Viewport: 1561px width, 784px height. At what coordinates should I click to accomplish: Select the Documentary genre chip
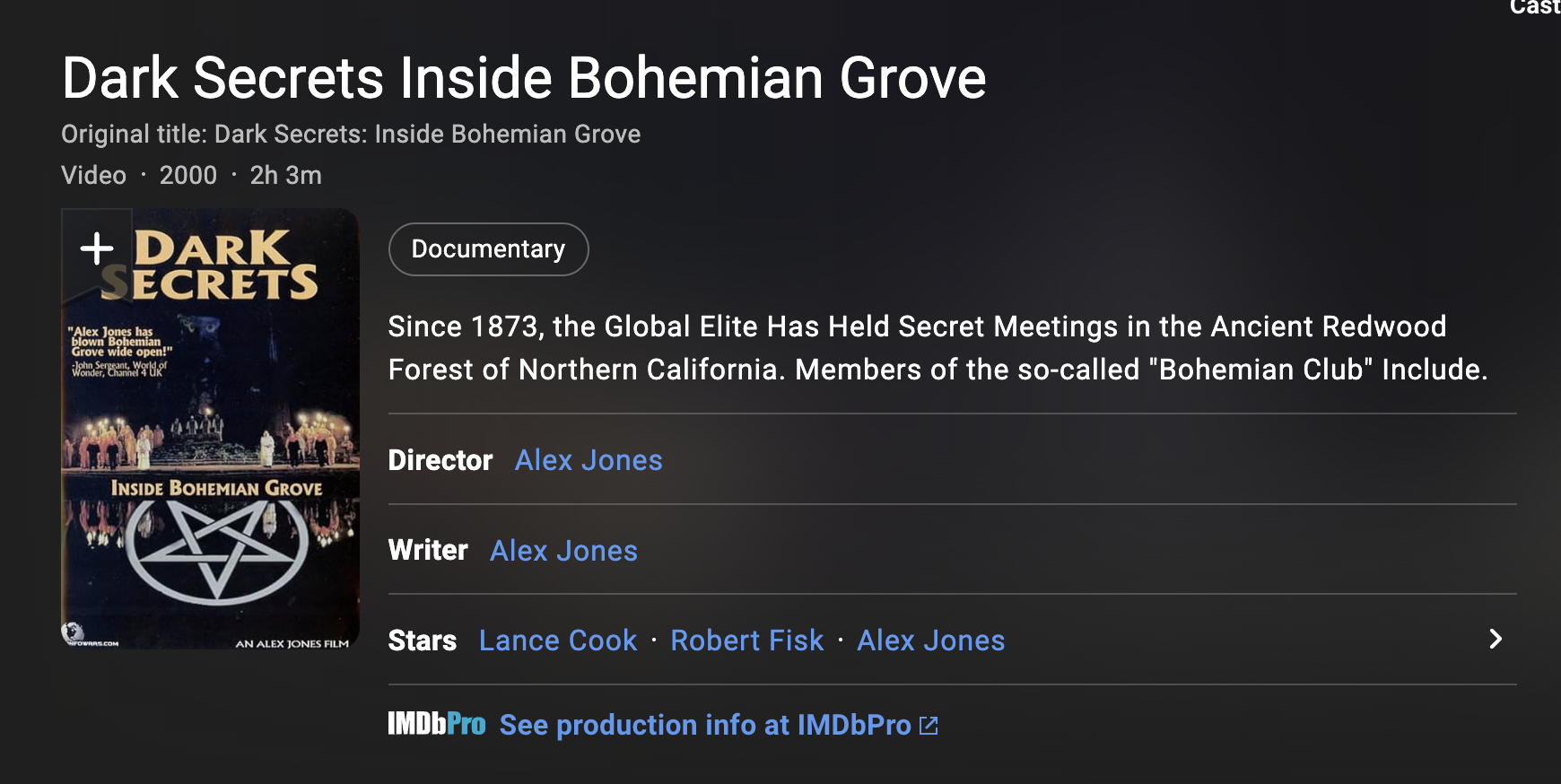pyautogui.click(x=488, y=249)
